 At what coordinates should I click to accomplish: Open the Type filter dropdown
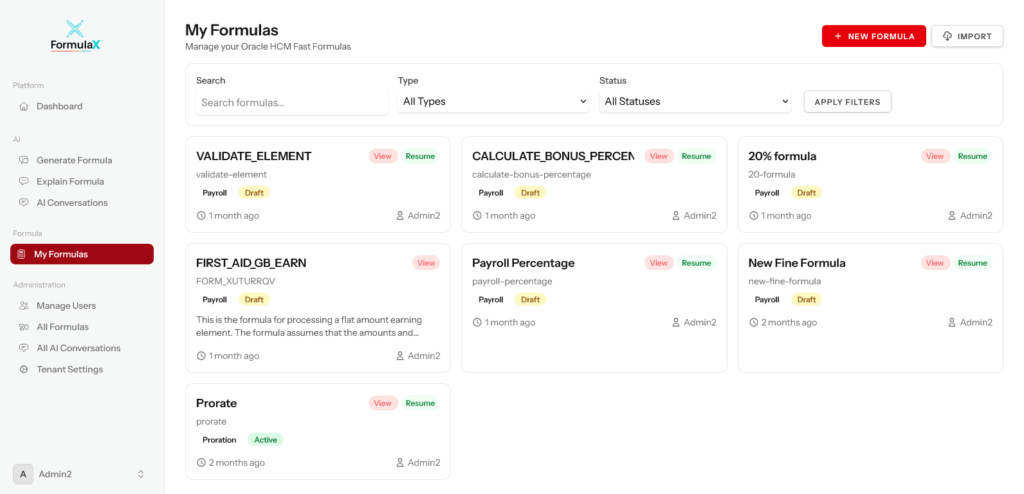pos(493,101)
